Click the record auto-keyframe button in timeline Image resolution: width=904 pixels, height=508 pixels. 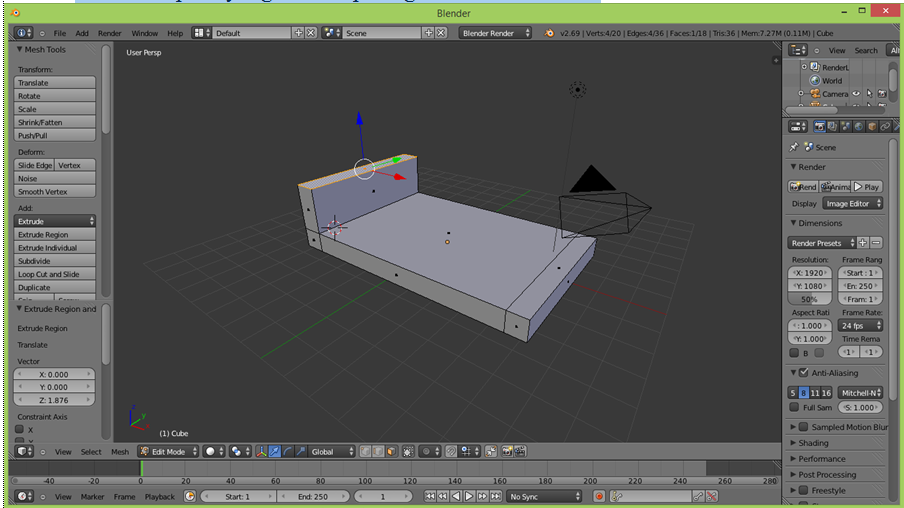(x=599, y=497)
